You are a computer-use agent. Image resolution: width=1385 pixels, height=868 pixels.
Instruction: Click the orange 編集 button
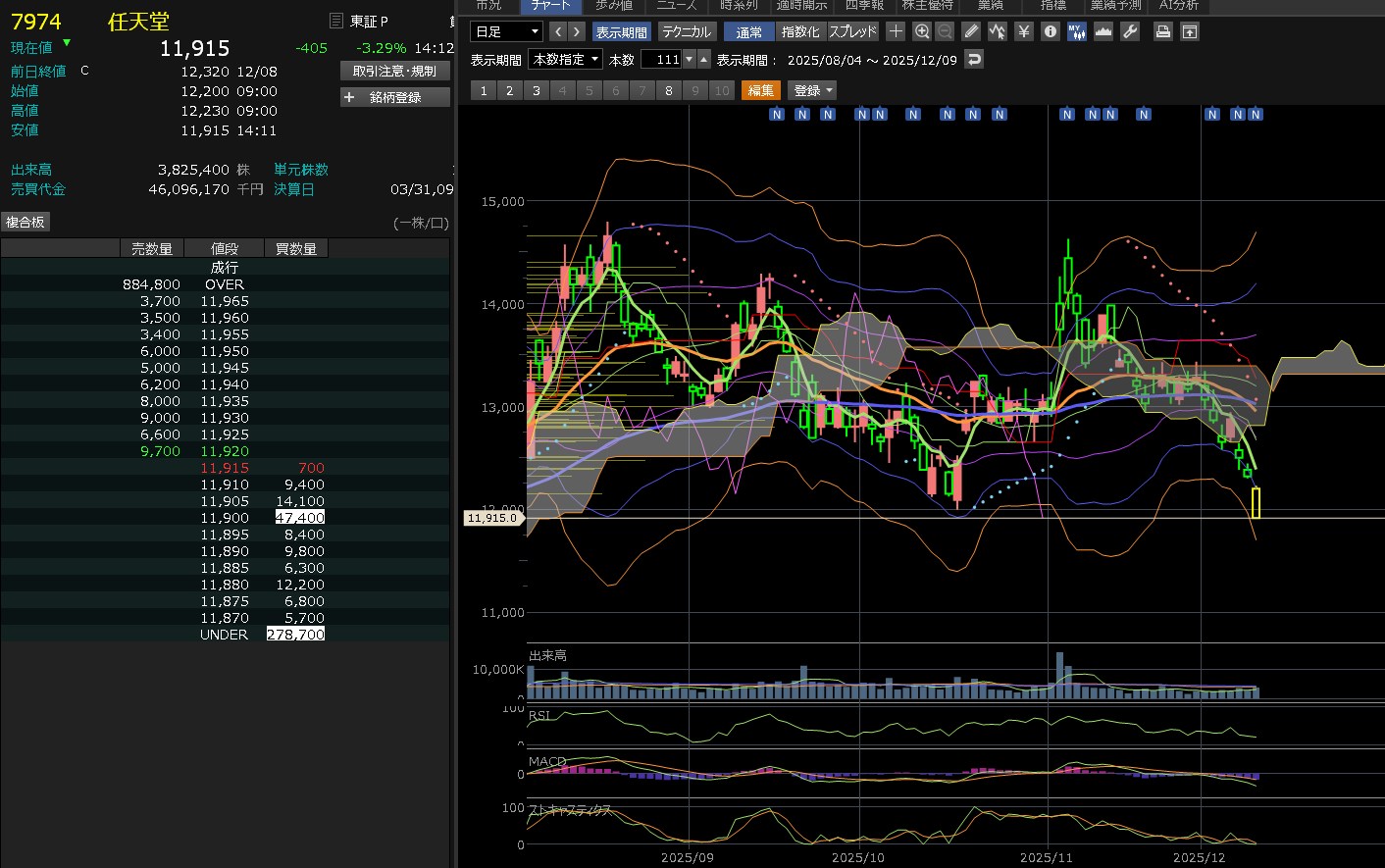pos(760,90)
